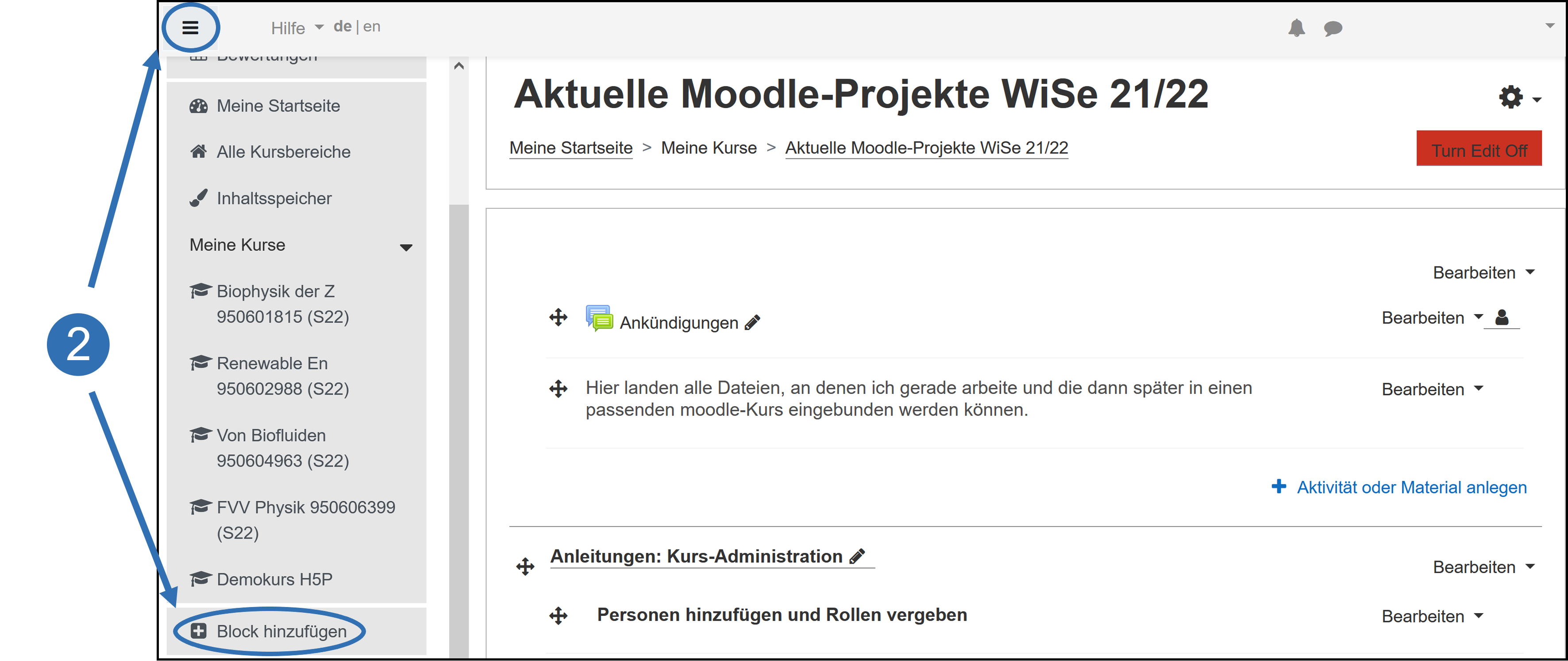Click Meine Startseite in the breadcrumb

point(571,148)
